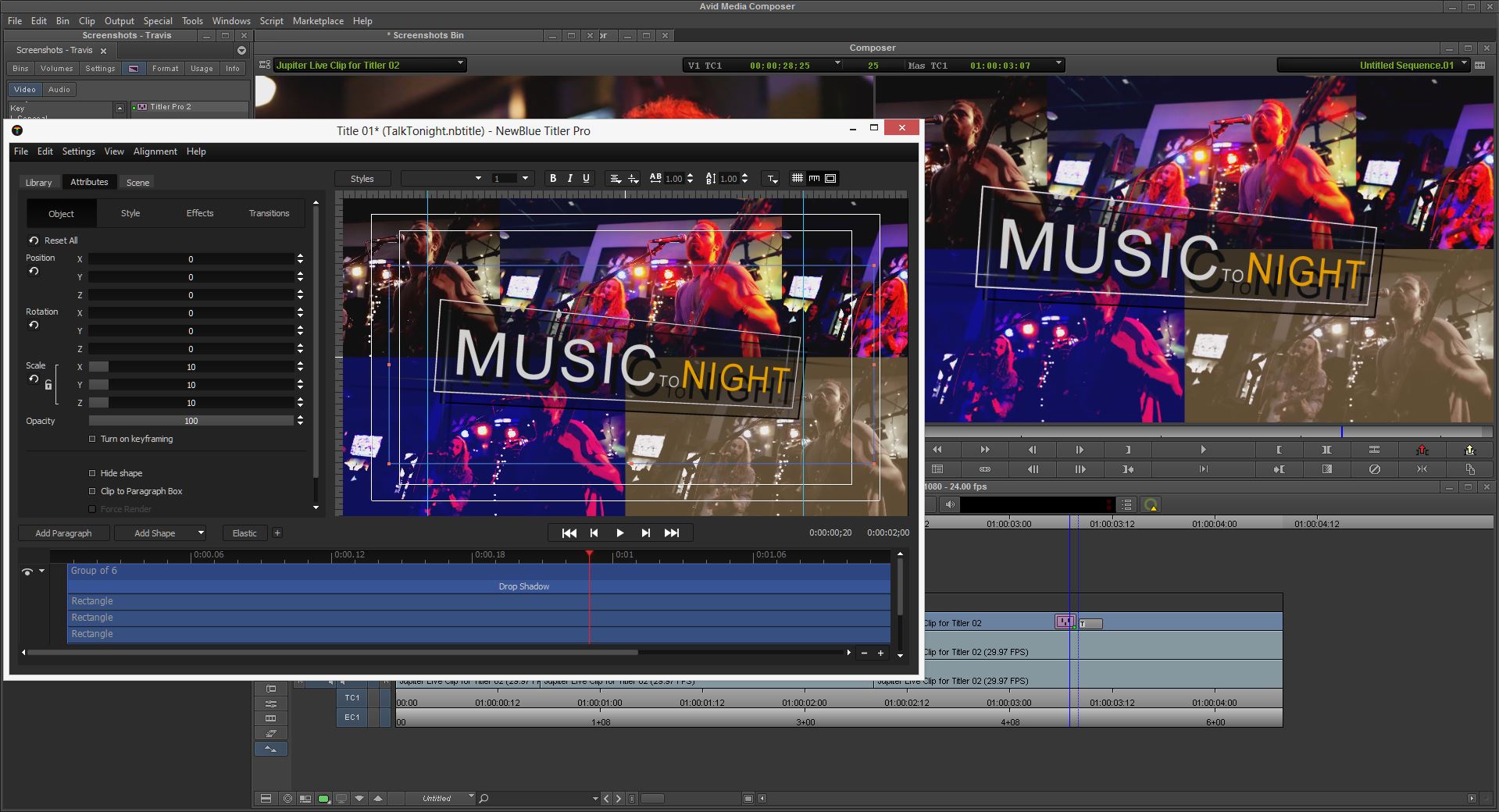
Task: Open the Alignment menu in Titler Pro
Action: [x=155, y=151]
